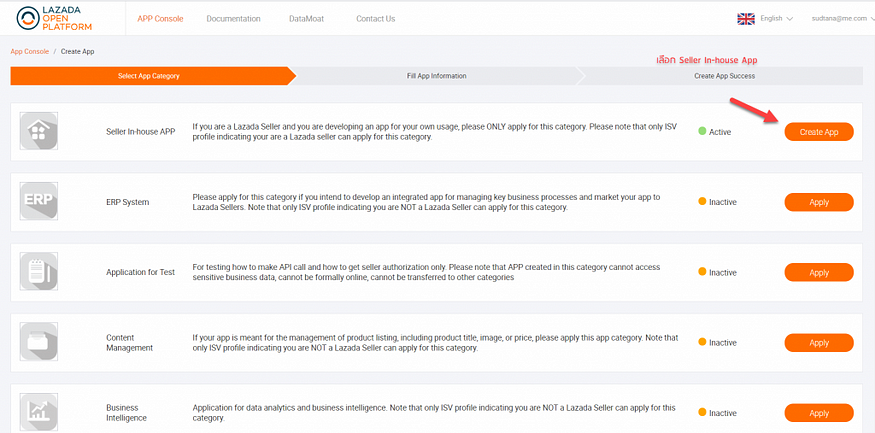The height and width of the screenshot is (433, 875).
Task: Click the Application for Test notepad icon
Action: click(39, 272)
